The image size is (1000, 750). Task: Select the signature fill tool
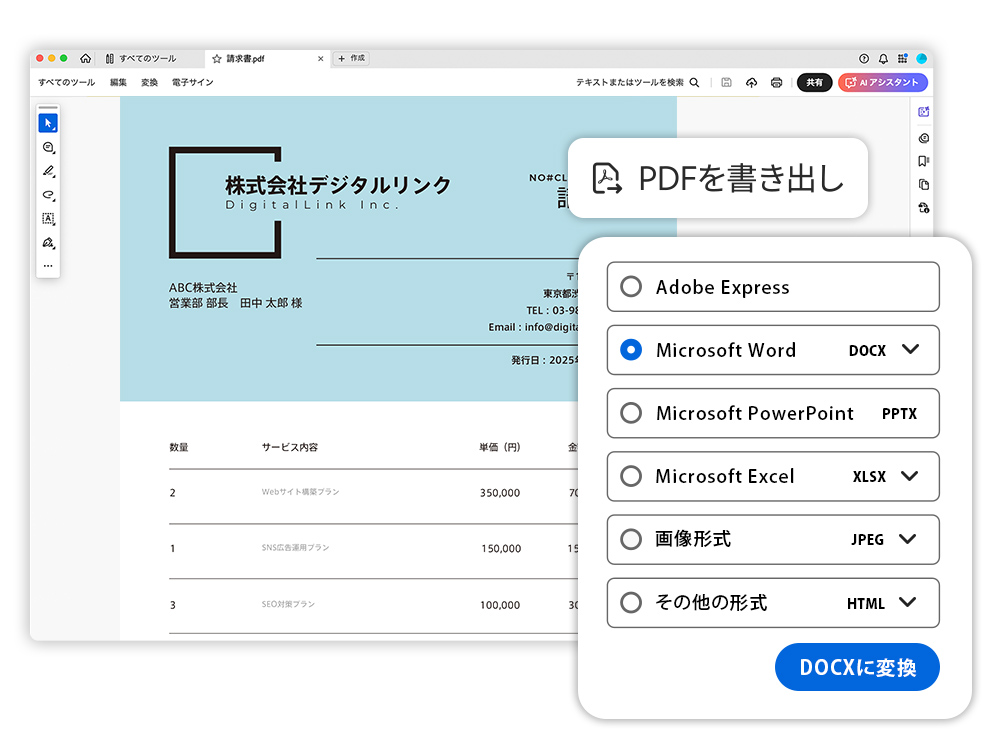click(48, 243)
